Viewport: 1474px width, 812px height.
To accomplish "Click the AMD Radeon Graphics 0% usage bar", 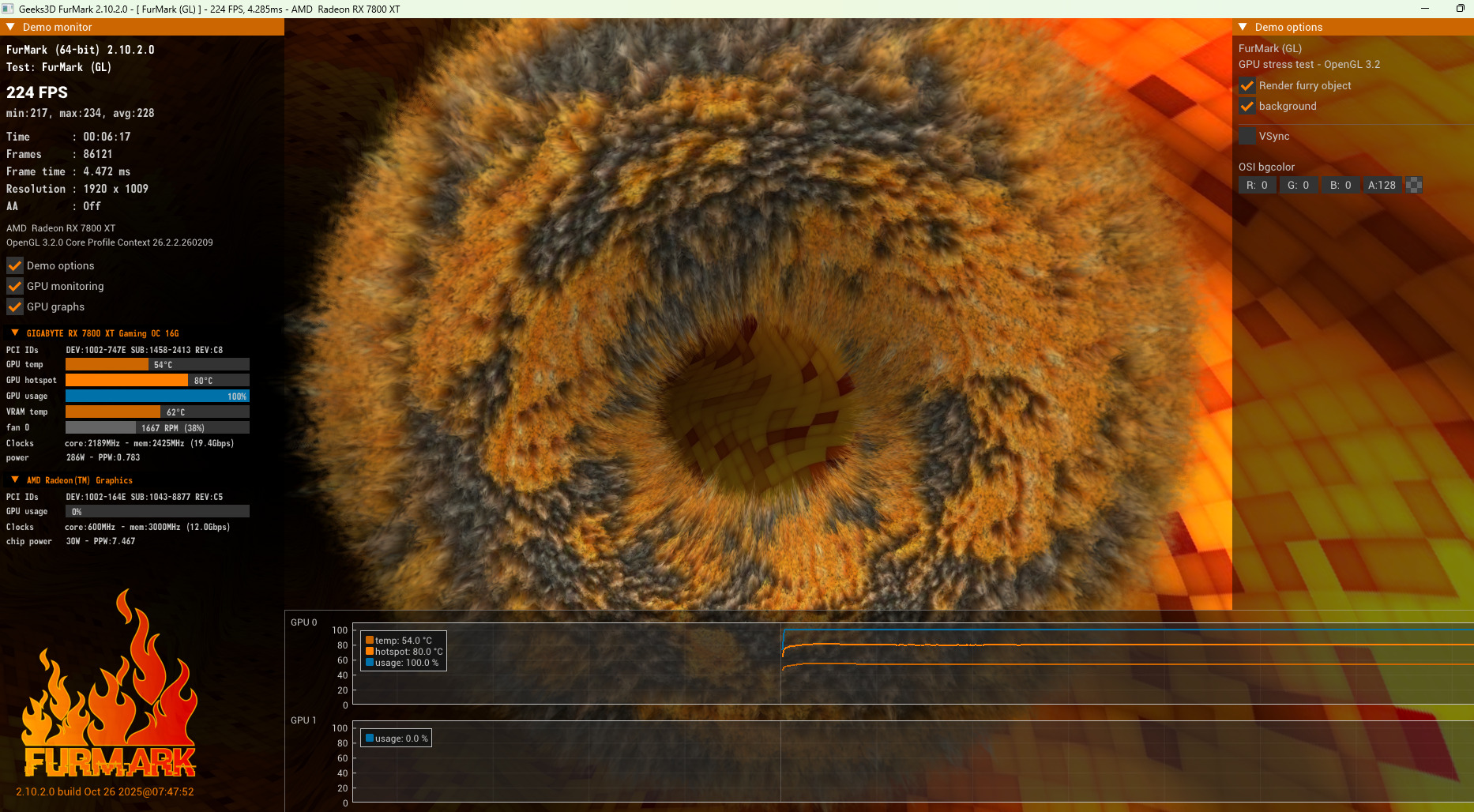I will tap(157, 511).
